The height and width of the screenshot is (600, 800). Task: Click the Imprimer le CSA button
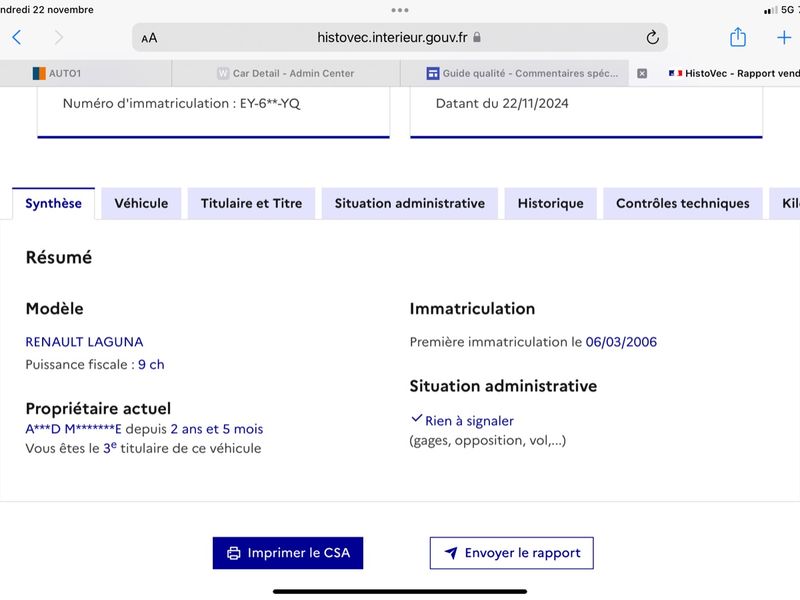288,553
